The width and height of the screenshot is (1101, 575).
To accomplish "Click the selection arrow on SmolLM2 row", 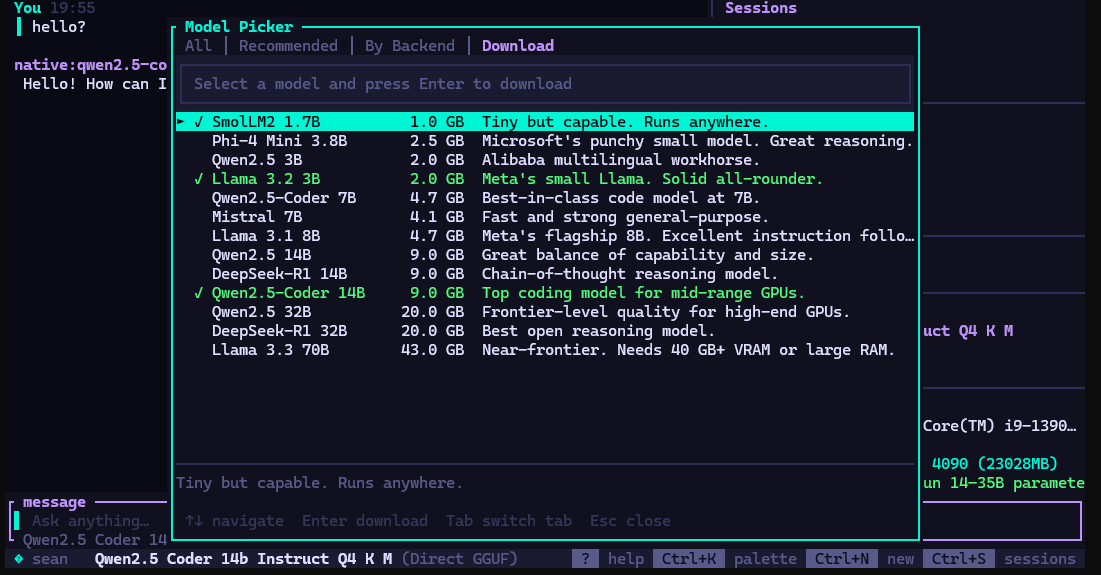I will coord(180,121).
